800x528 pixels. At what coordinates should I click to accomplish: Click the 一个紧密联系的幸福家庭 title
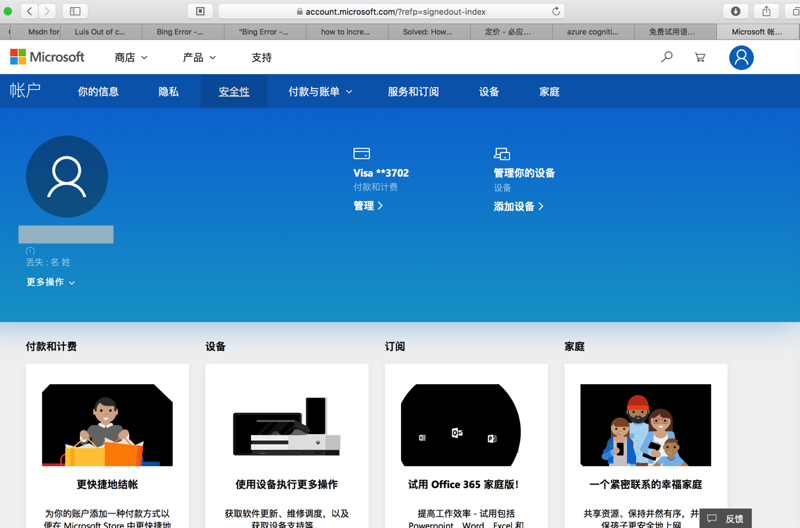coord(645,485)
